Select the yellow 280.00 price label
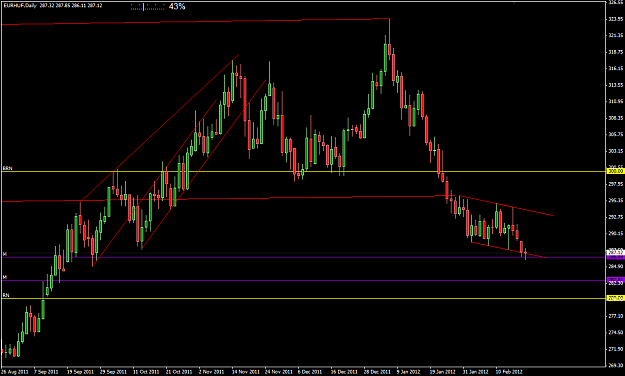 615,298
